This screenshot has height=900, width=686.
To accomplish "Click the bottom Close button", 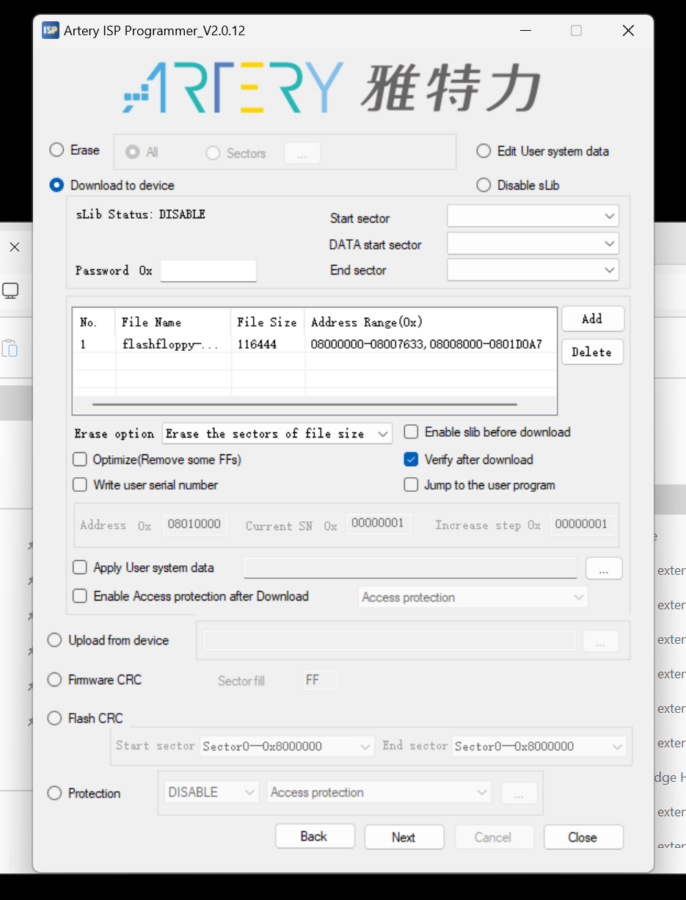I will coord(583,837).
